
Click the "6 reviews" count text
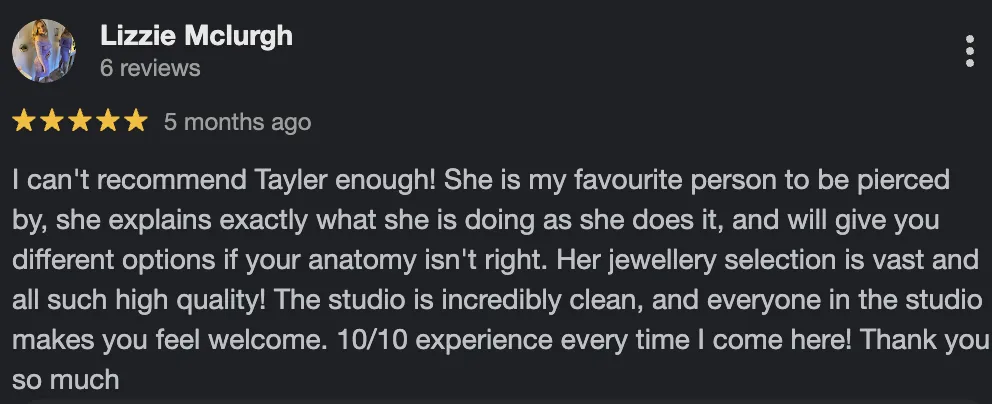(150, 68)
